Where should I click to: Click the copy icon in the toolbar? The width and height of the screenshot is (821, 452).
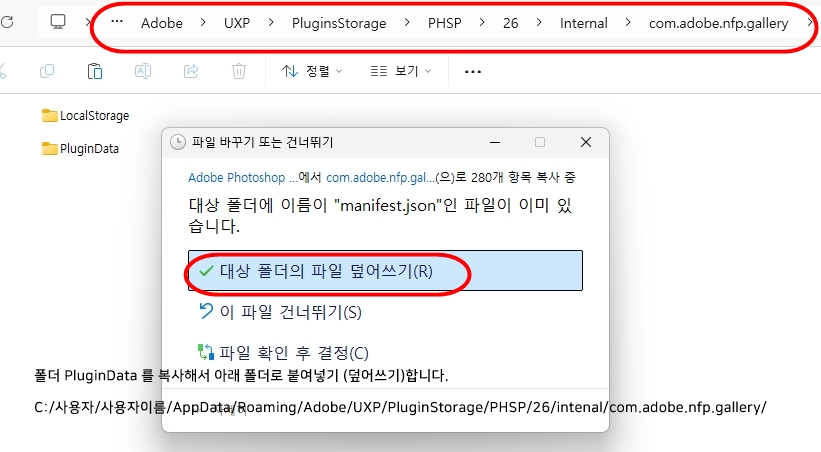47,71
